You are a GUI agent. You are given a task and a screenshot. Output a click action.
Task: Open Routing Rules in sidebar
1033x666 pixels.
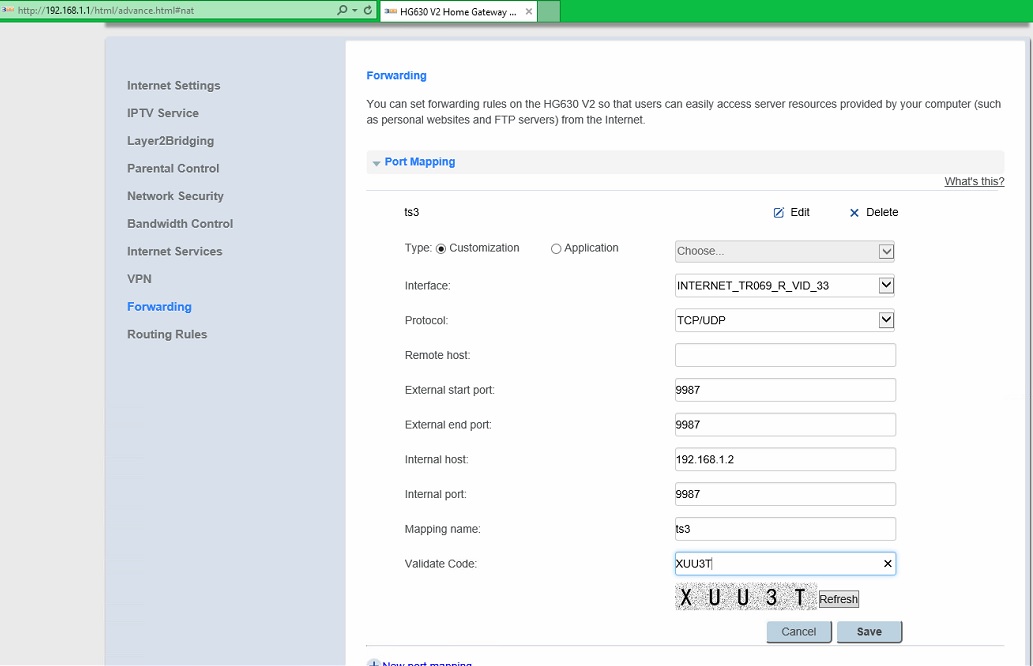click(167, 335)
